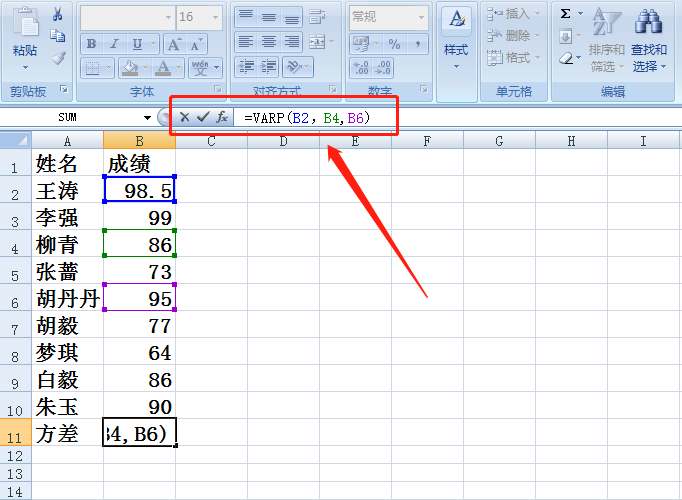This screenshot has width=682, height=500.
Task: Open 查找和选择 binoculars button
Action: 649,40
